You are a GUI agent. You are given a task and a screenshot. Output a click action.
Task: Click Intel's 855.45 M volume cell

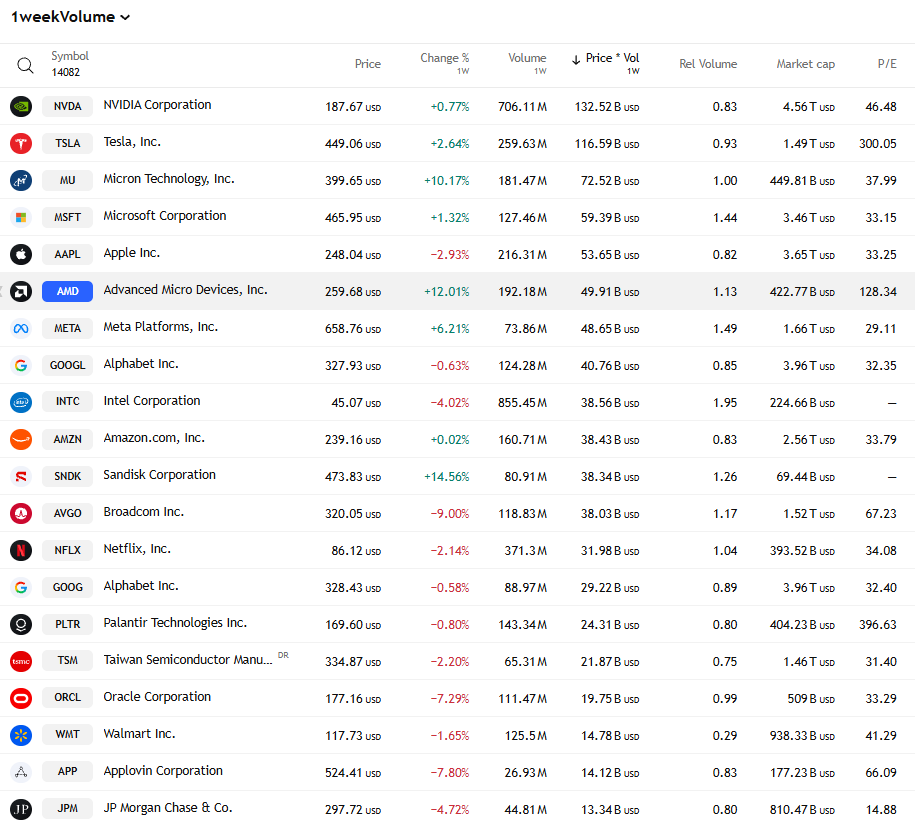(522, 403)
